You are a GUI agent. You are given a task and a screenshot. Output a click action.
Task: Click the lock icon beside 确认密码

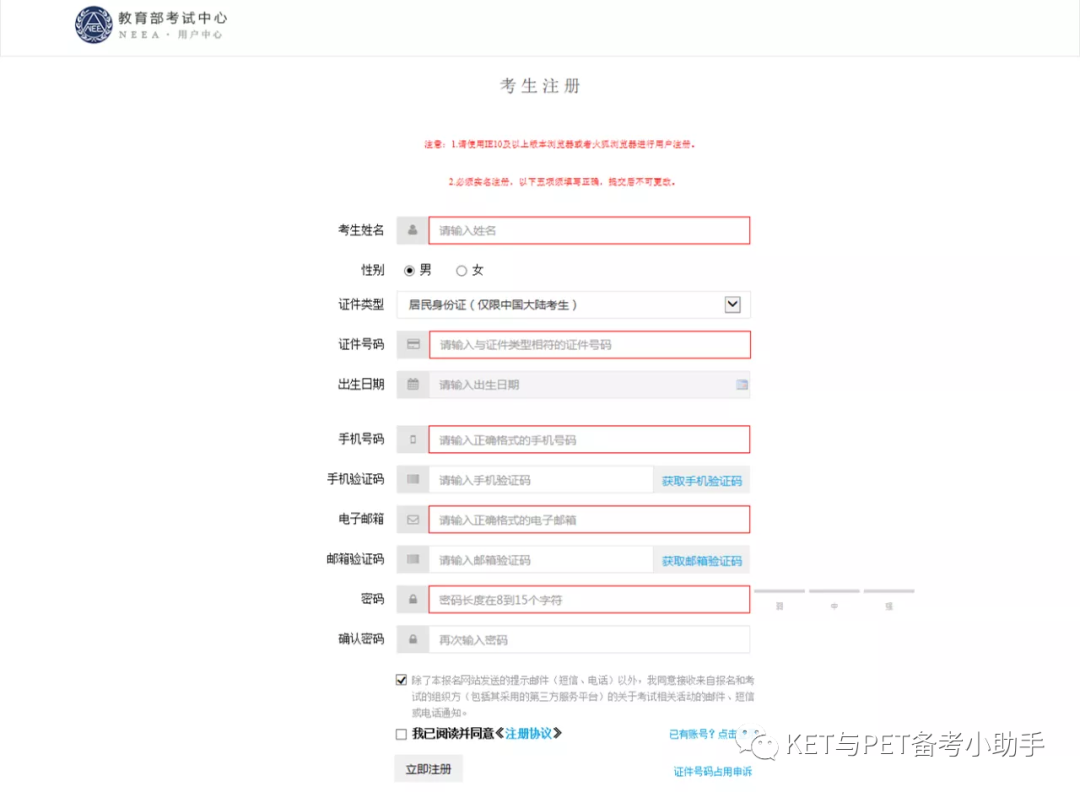pyautogui.click(x=413, y=639)
